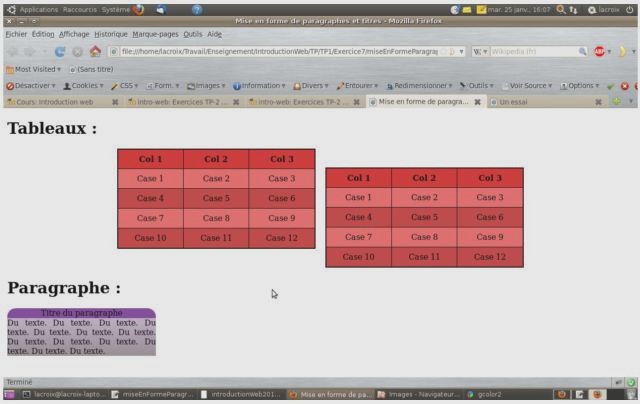Click the Adblock Plus icon
640x404 pixels.
[x=600, y=51]
